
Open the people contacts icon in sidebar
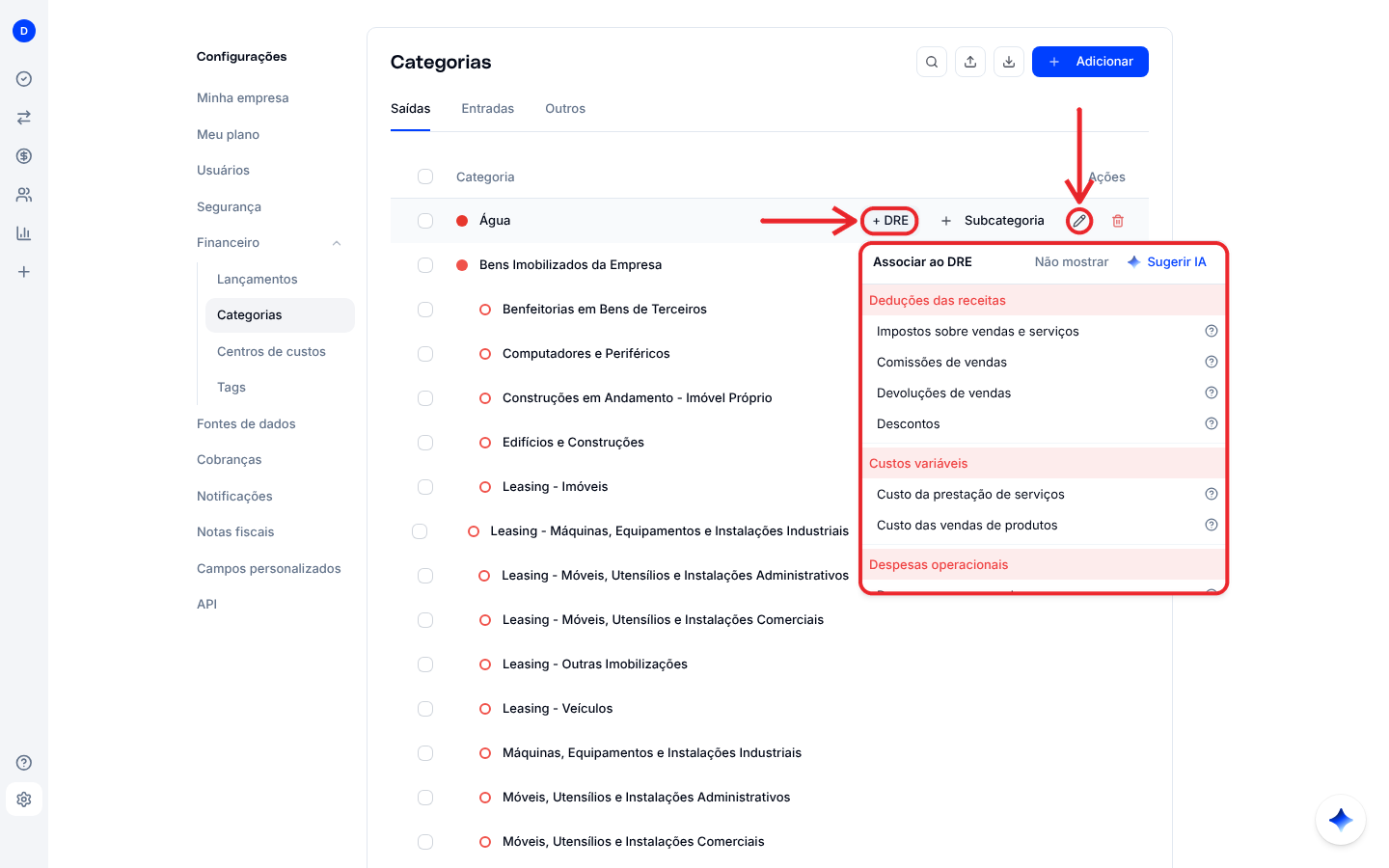[x=24, y=195]
